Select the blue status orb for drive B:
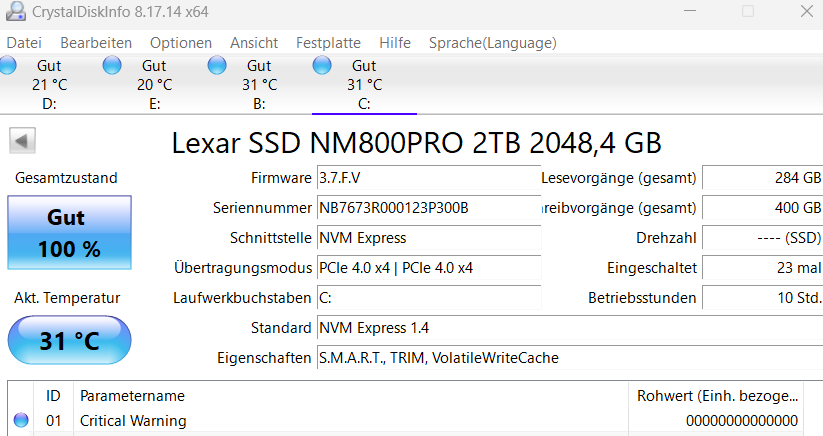Viewport: 823px width, 436px height. coord(217,66)
